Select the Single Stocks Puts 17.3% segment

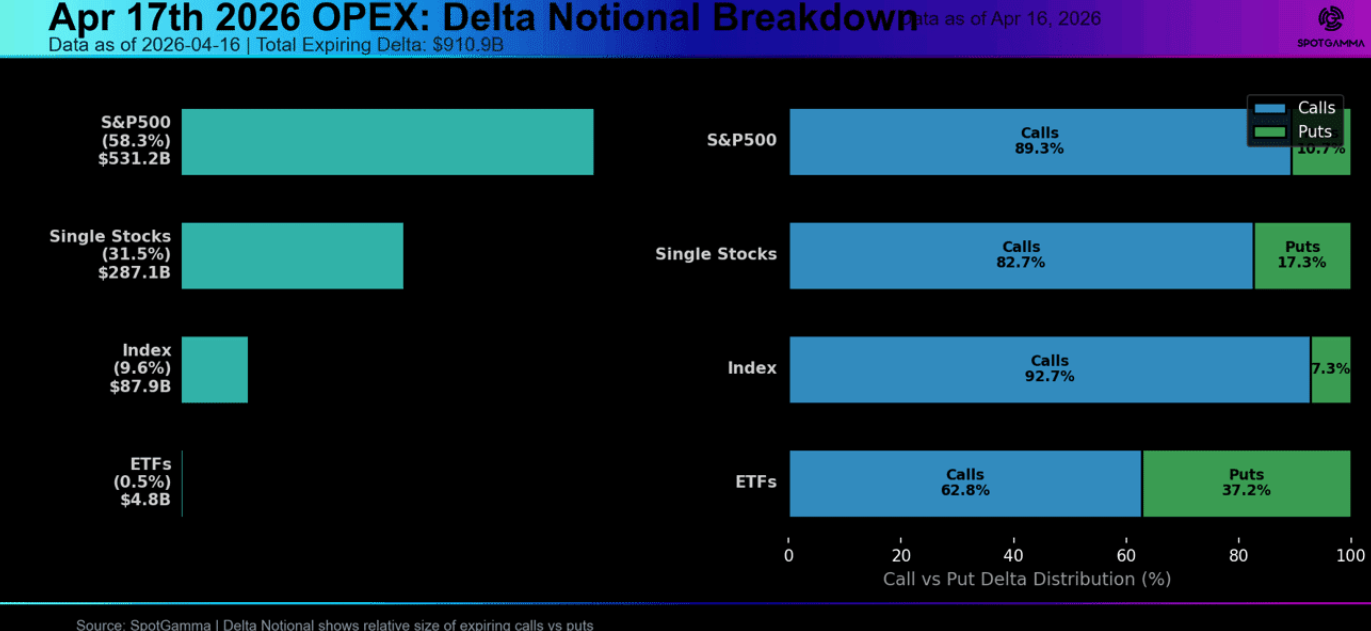pyautogui.click(x=1301, y=256)
